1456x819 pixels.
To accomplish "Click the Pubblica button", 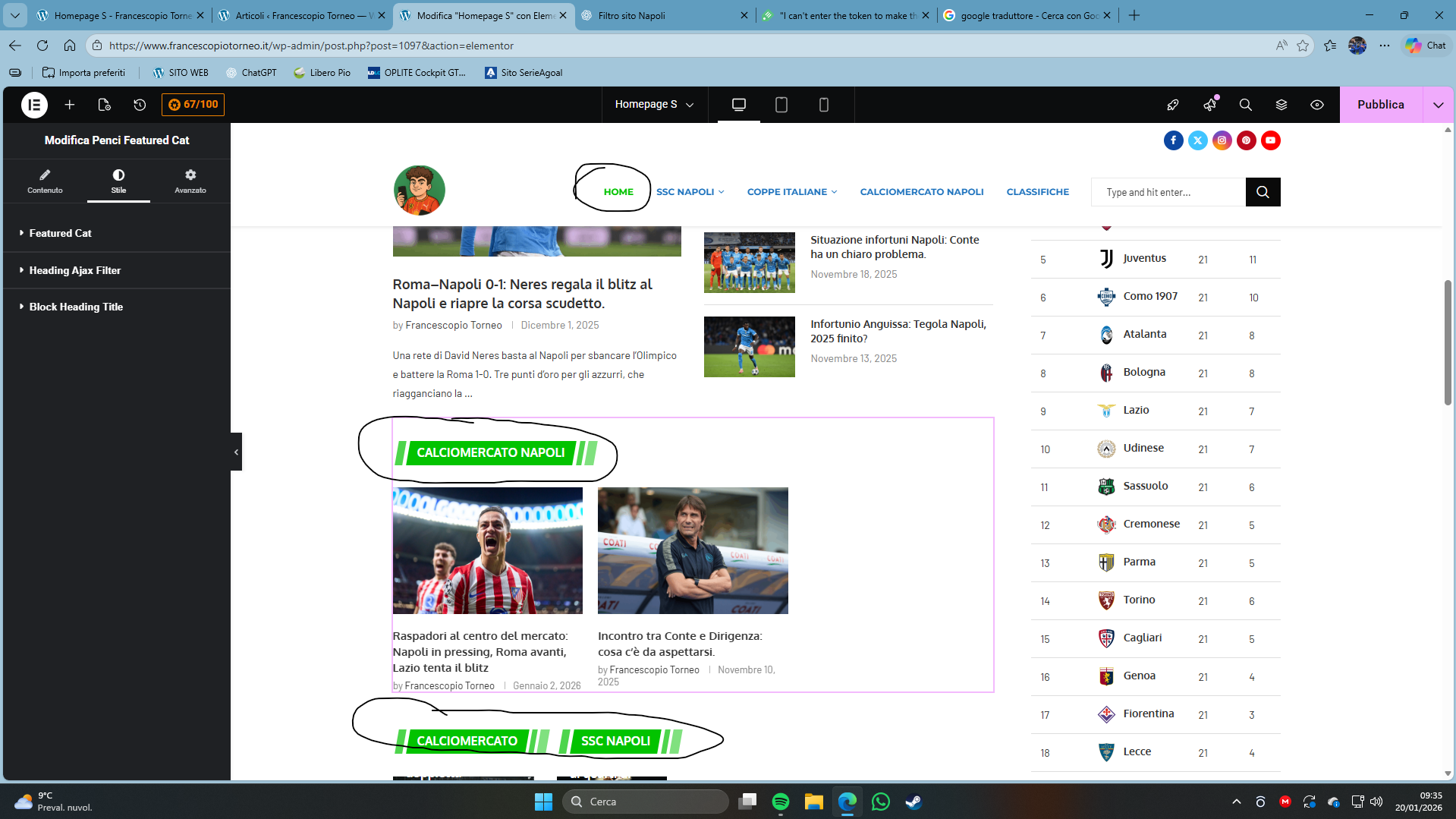I will click(1380, 105).
